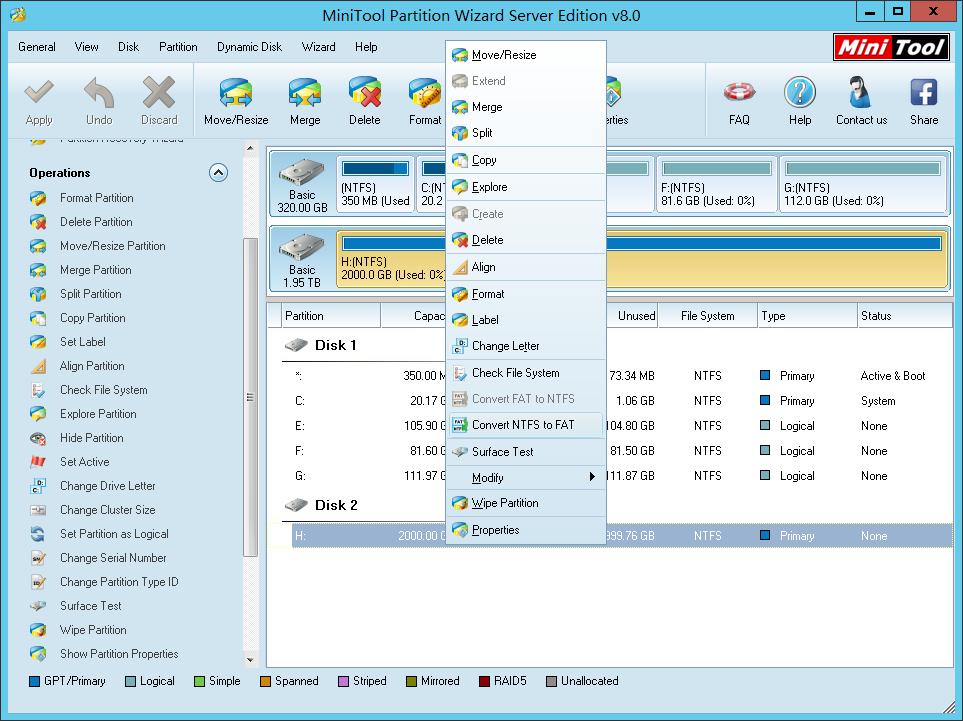The width and height of the screenshot is (963, 721).
Task: Click the Format toolbar icon
Action: tap(425, 94)
